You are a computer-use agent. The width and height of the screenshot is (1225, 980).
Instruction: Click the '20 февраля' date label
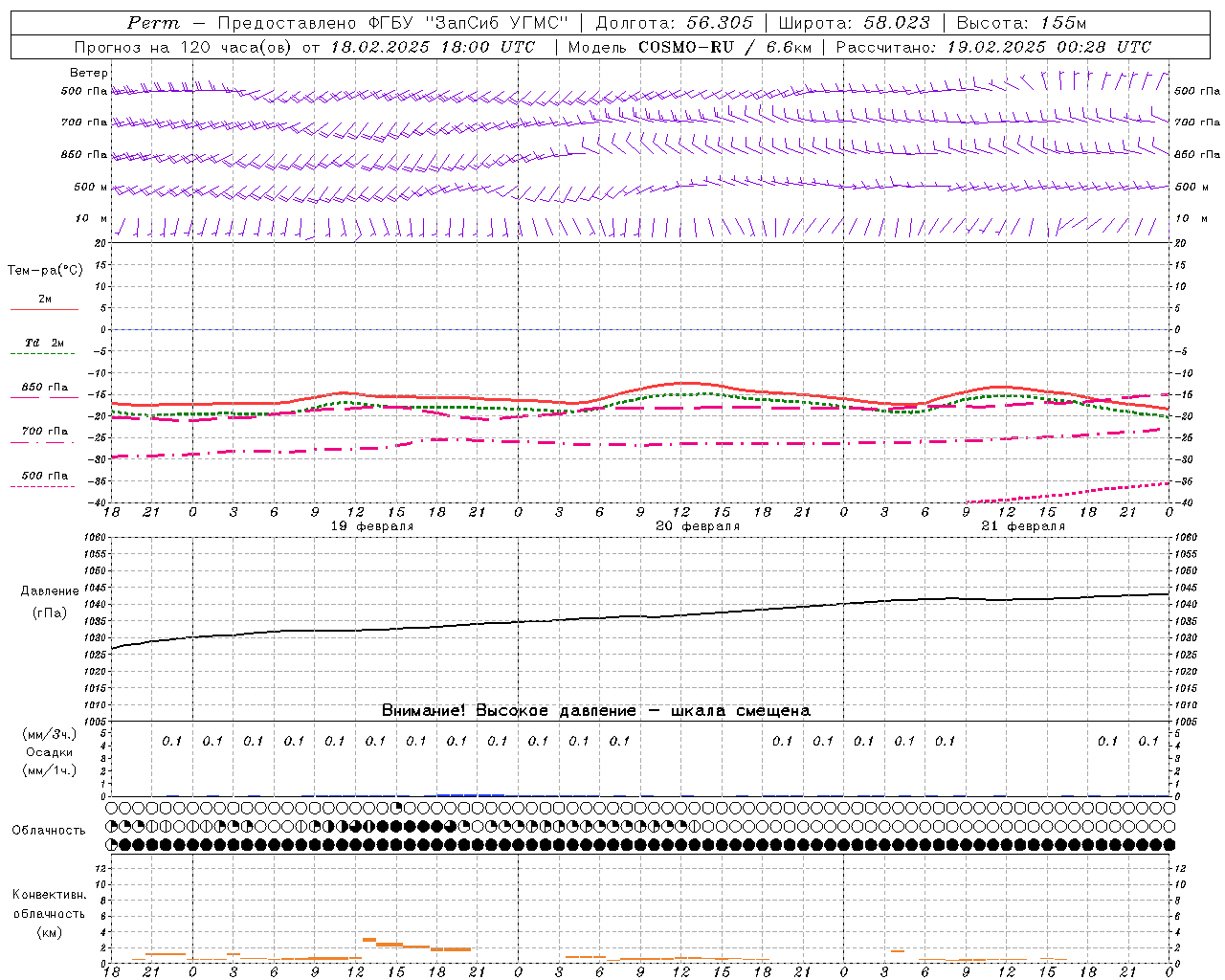(x=698, y=526)
